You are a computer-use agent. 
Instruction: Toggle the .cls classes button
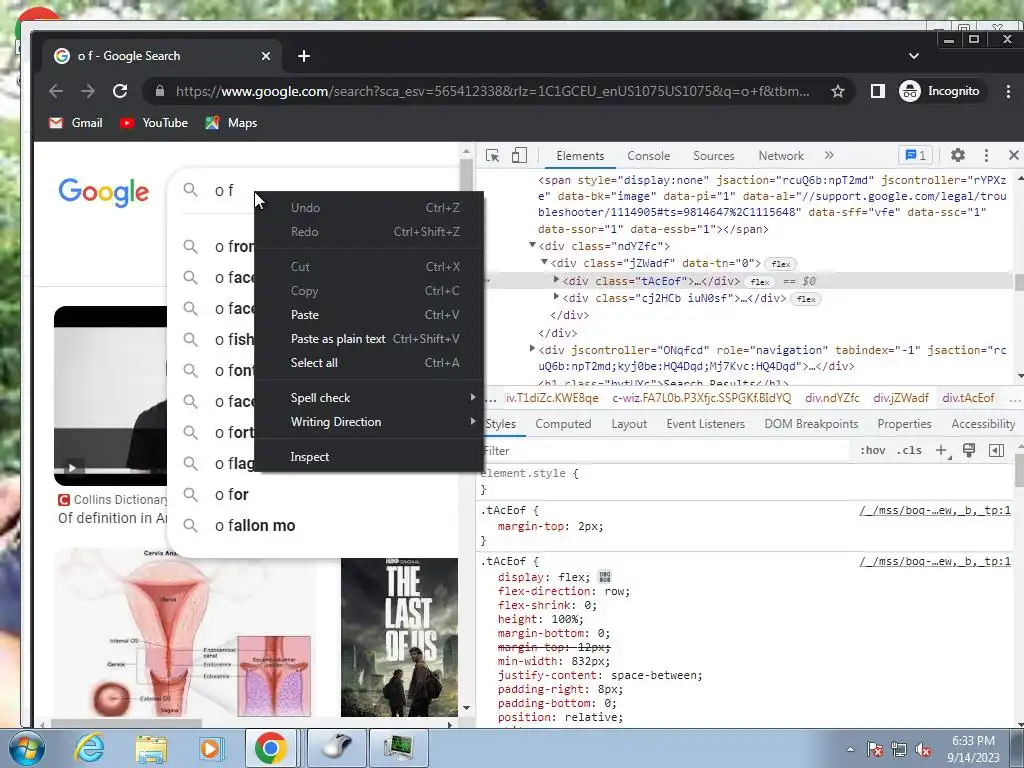(x=909, y=451)
